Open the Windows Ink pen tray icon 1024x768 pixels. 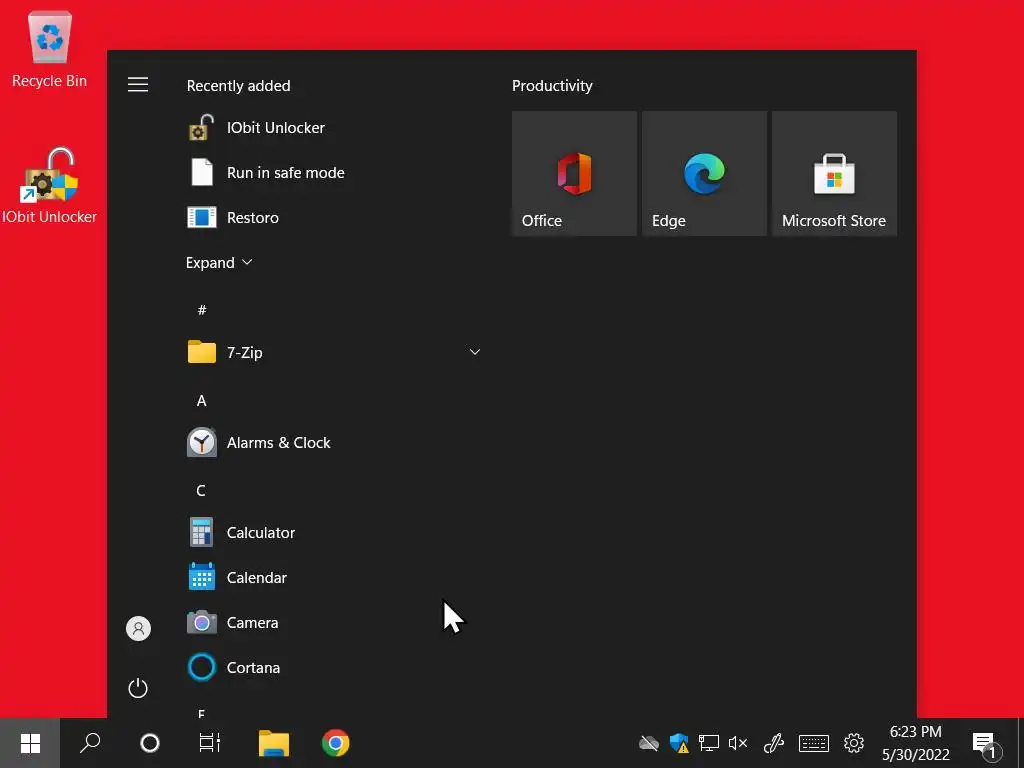(774, 743)
